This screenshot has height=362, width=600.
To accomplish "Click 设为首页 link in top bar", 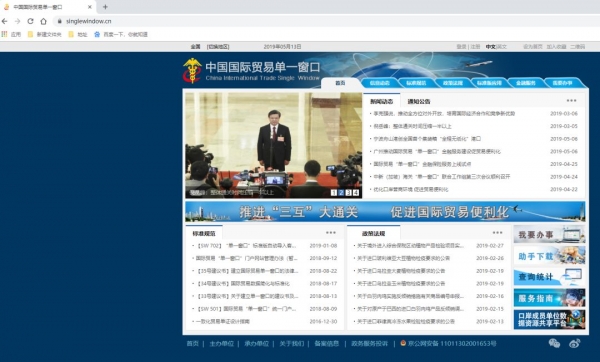I will [533, 47].
